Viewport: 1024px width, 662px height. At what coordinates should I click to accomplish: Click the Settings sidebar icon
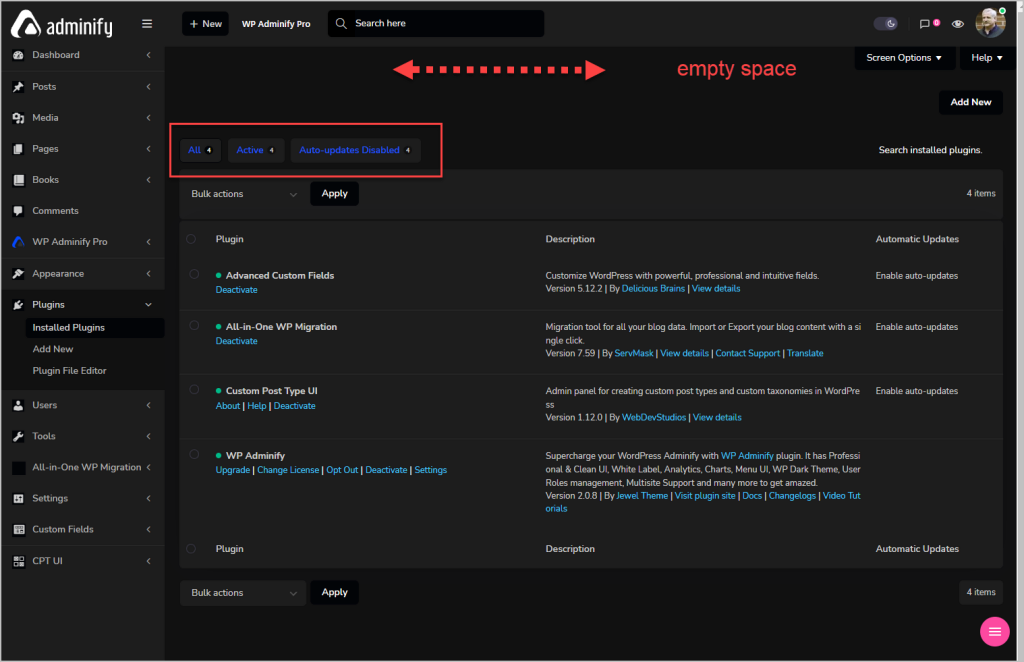point(18,498)
